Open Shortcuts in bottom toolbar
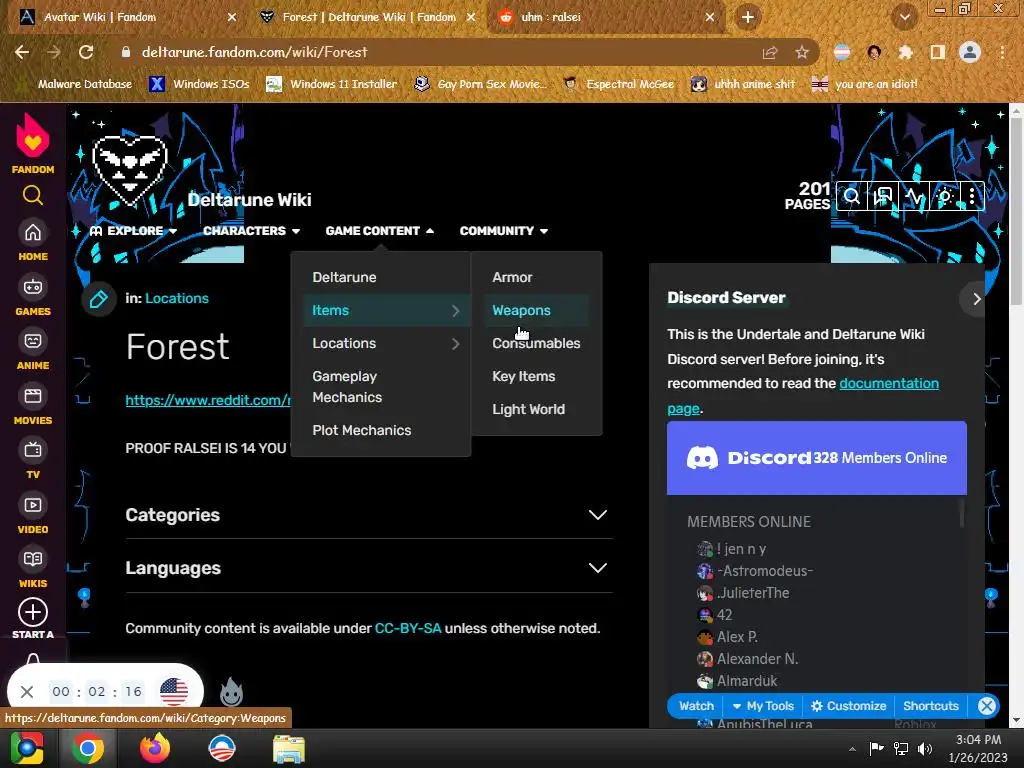1024x768 pixels. point(931,706)
